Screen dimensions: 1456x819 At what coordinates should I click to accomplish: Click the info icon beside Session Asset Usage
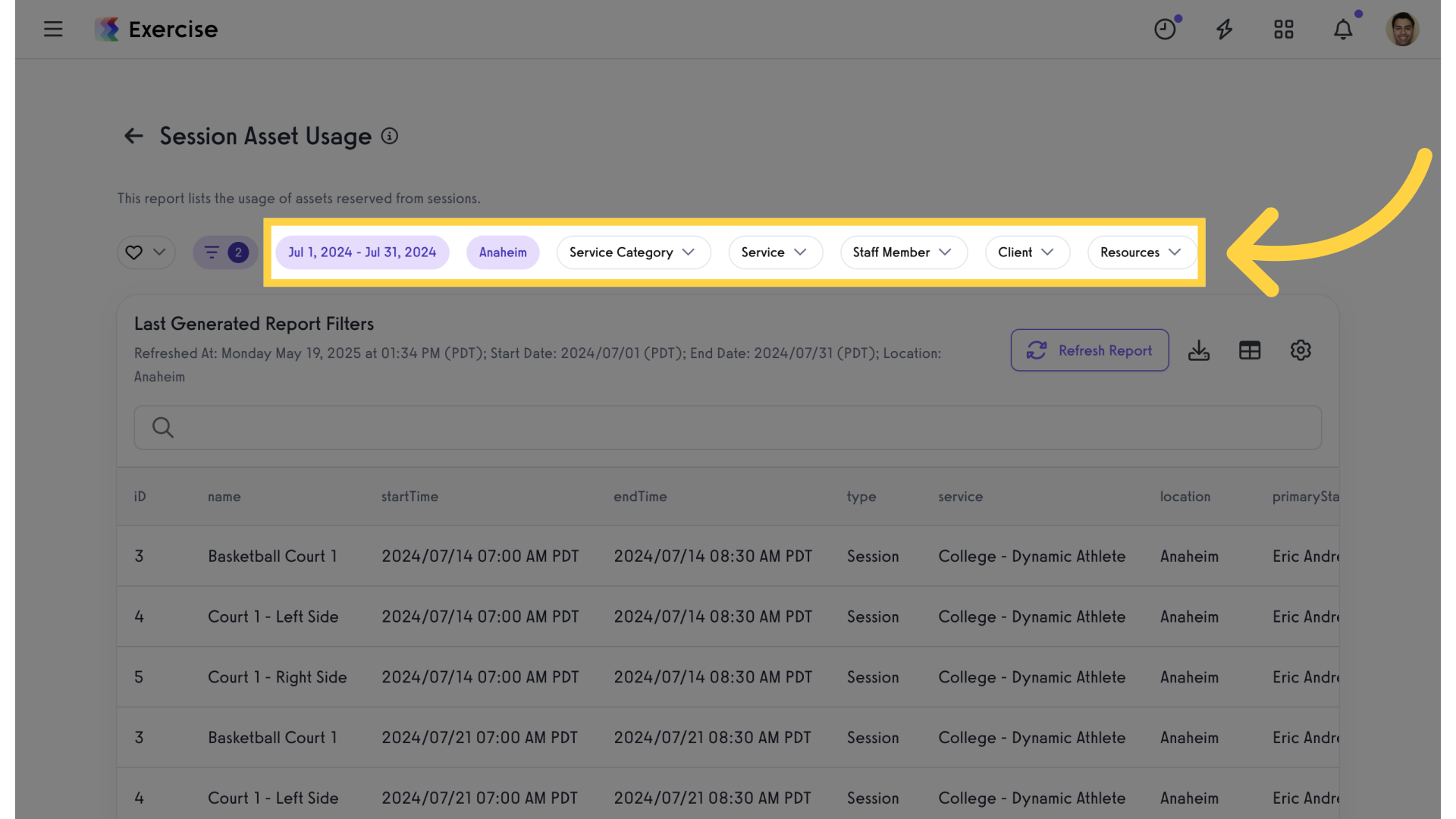[x=390, y=136]
